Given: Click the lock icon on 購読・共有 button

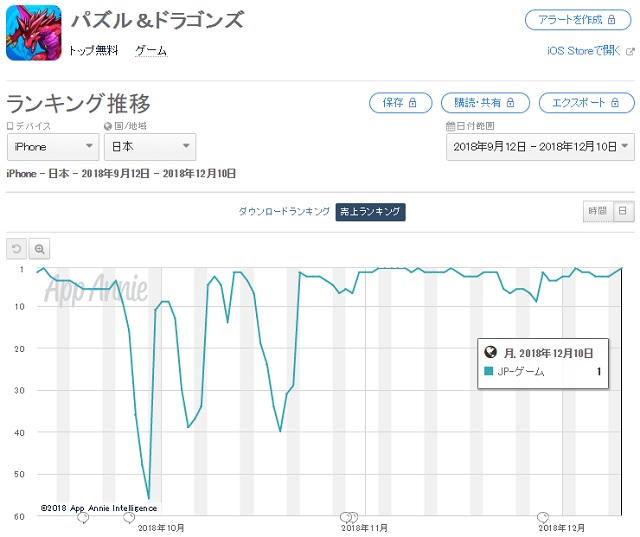Looking at the screenshot, I should [510, 103].
